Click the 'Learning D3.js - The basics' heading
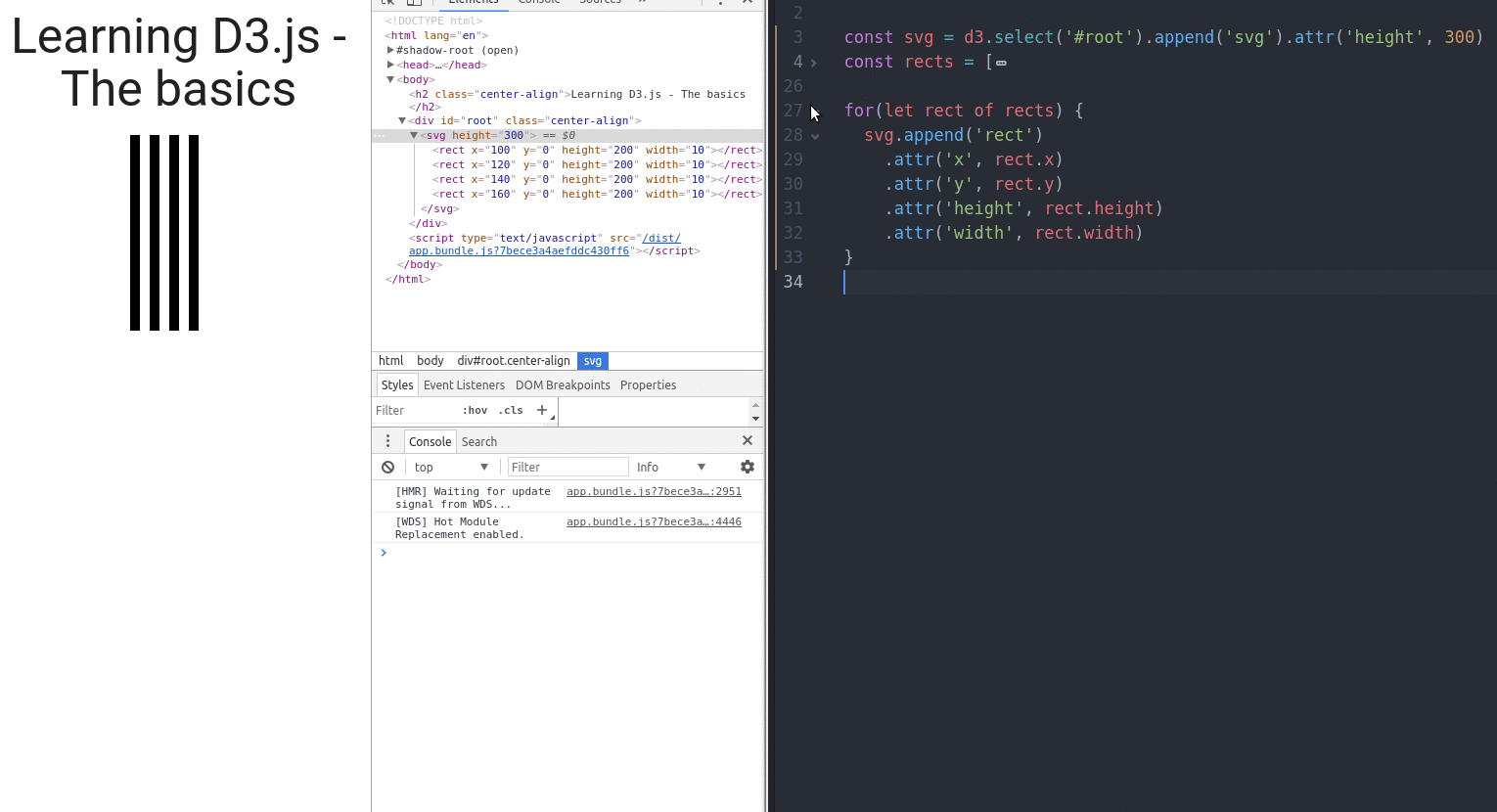Image resolution: width=1497 pixels, height=812 pixels. [179, 63]
